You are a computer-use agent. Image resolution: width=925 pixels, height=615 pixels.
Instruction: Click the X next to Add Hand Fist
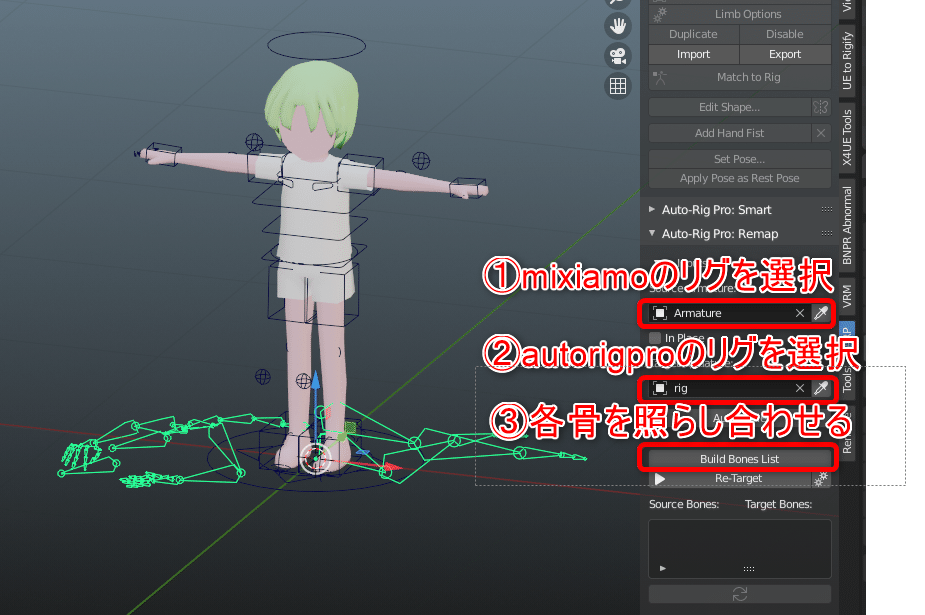820,132
